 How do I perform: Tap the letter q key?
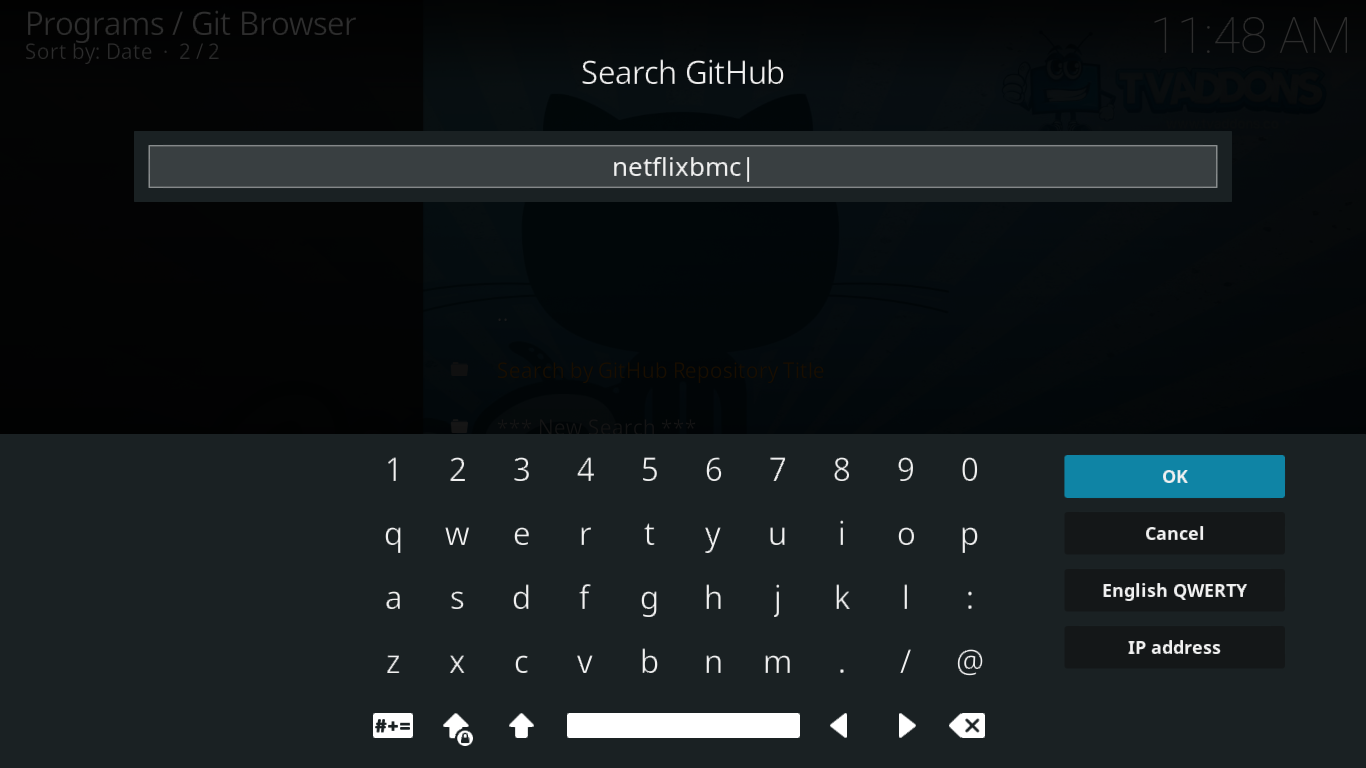(x=393, y=535)
